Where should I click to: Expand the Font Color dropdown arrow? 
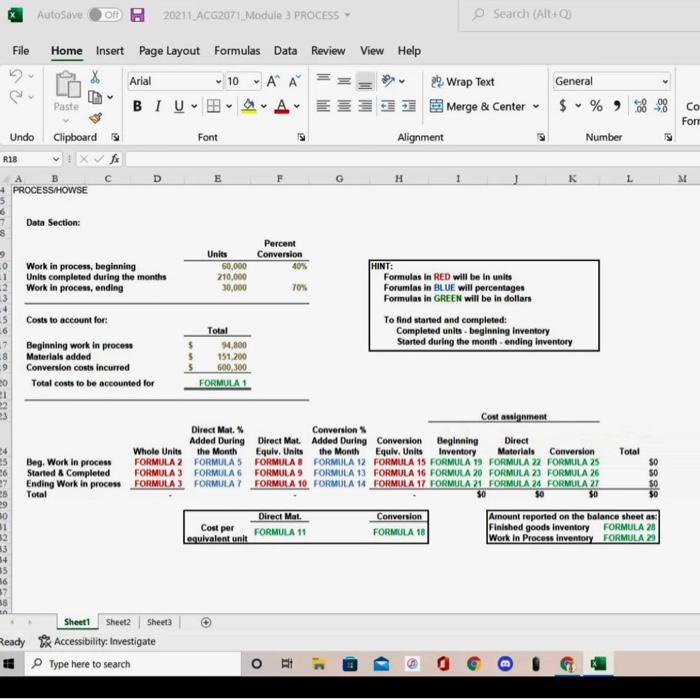click(x=297, y=106)
